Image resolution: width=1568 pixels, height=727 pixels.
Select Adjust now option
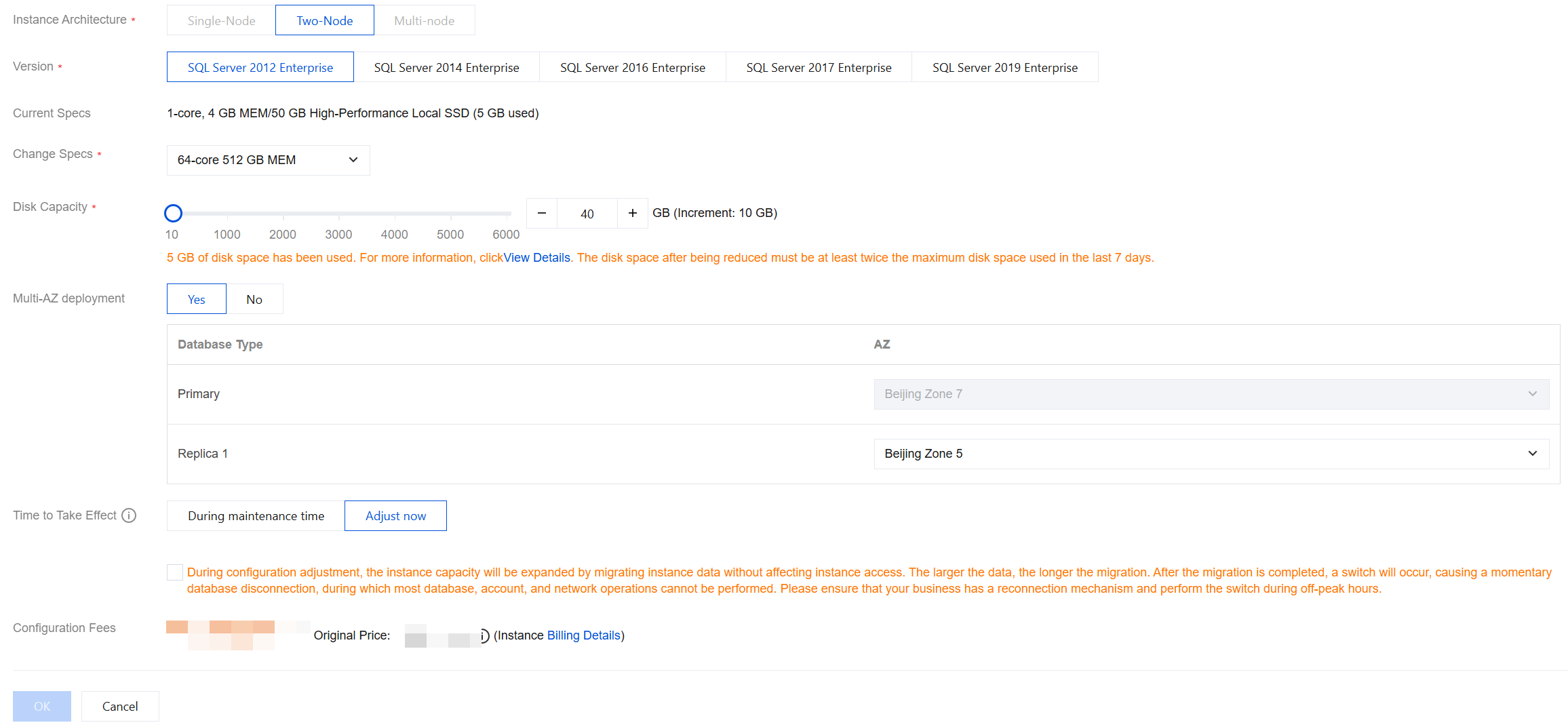[x=396, y=516]
